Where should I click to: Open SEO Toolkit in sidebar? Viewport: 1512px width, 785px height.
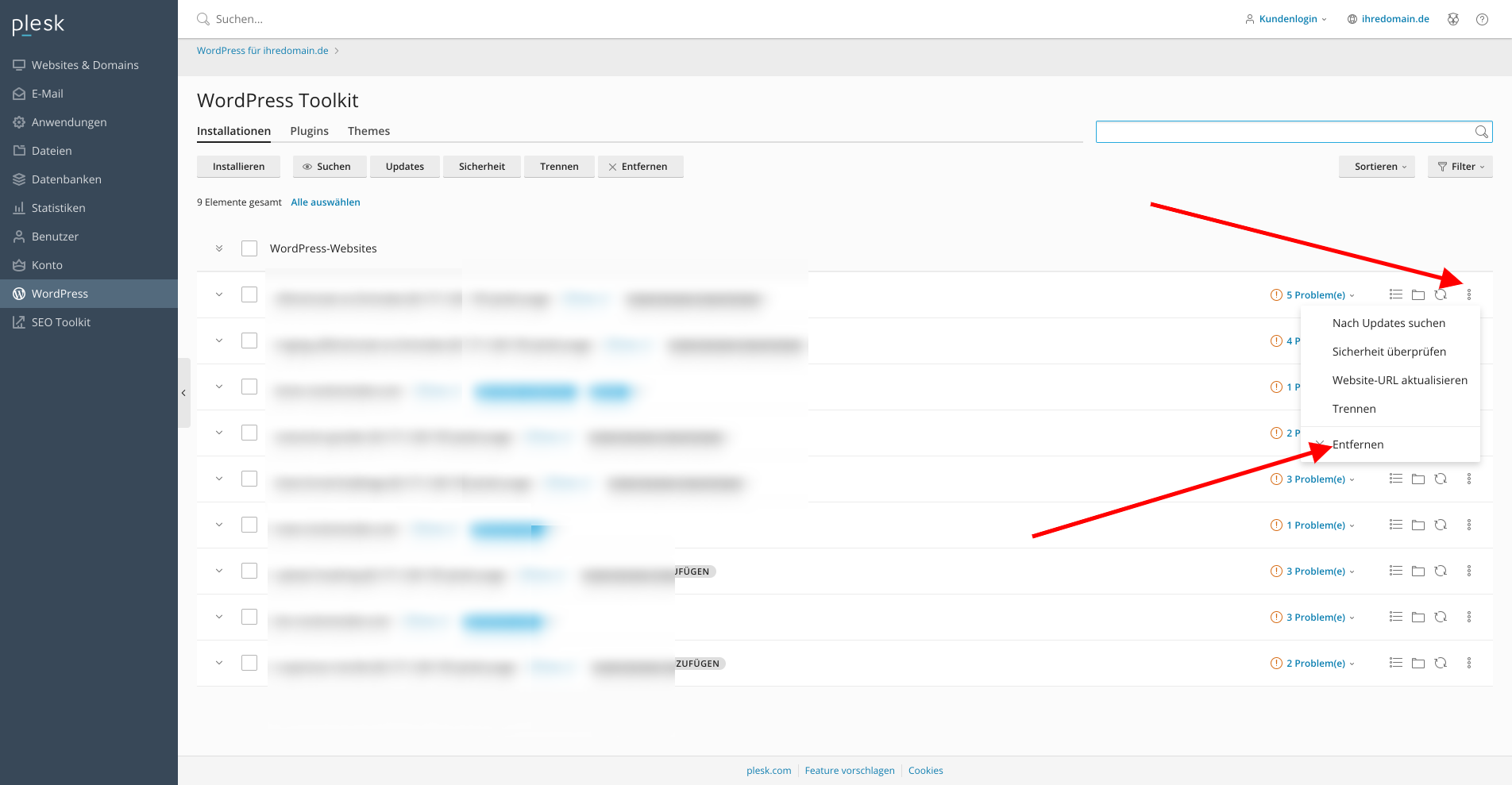89,322
